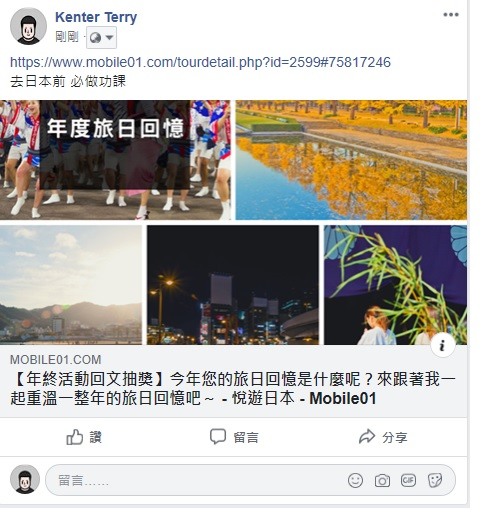487x528 pixels.
Task: Click the thumbs-up 讚 Like button
Action: [84, 437]
